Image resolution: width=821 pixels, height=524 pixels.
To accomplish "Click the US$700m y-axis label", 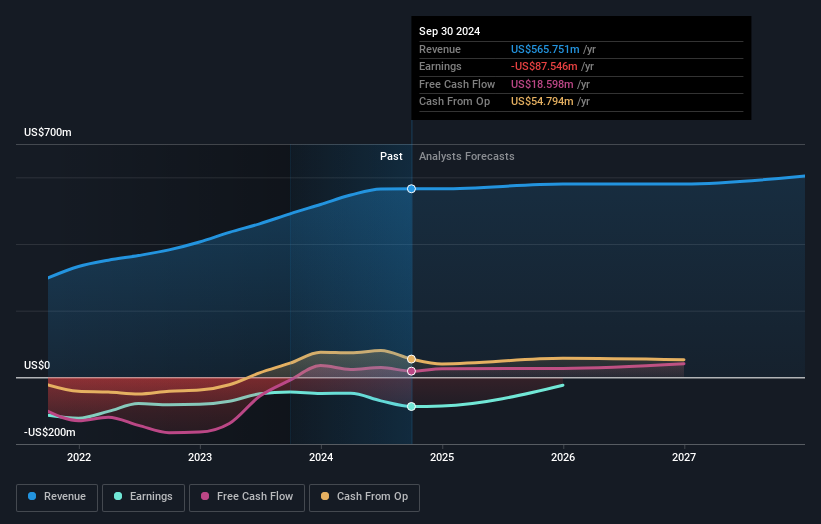I will (48, 132).
